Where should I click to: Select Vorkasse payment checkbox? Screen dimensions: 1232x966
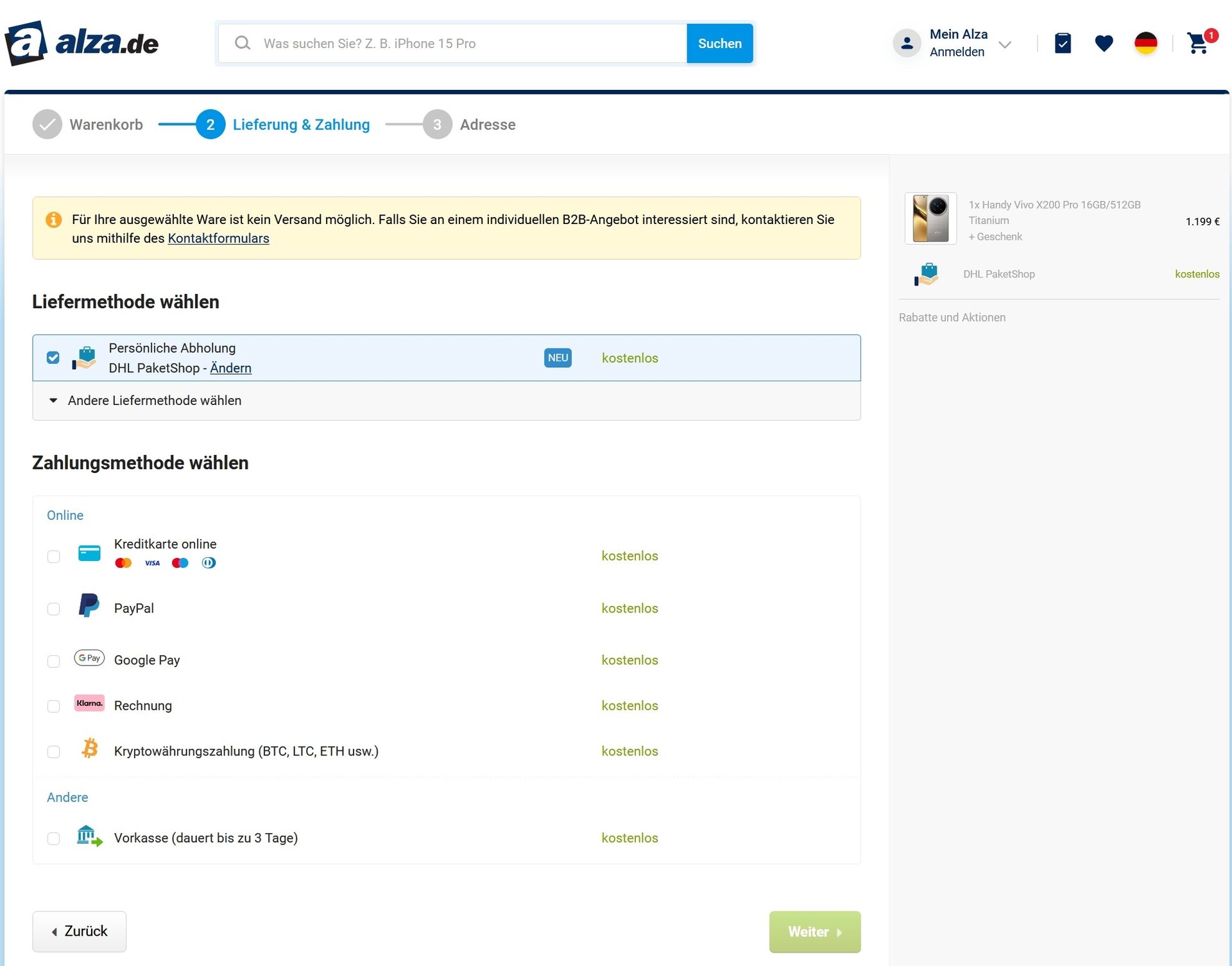[54, 838]
